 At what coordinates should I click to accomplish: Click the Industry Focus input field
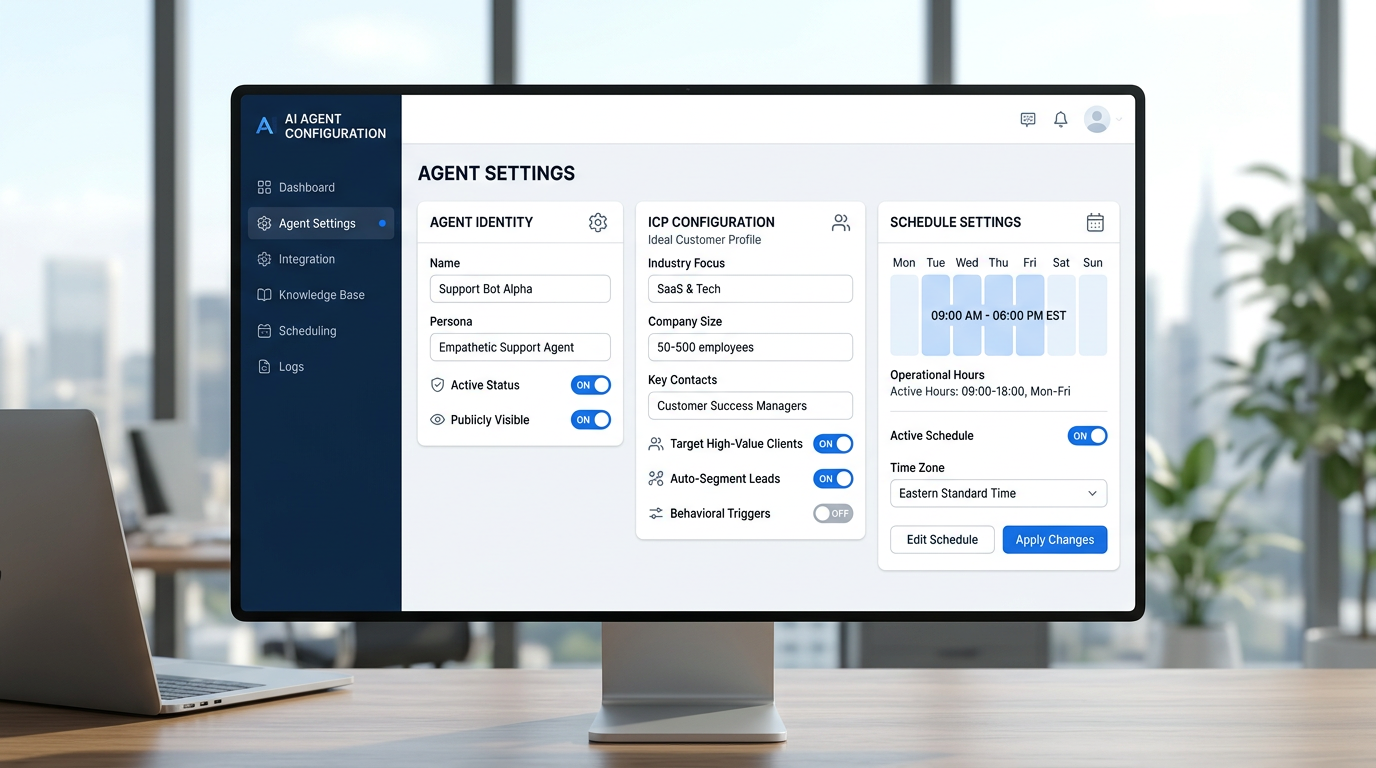[750, 289]
